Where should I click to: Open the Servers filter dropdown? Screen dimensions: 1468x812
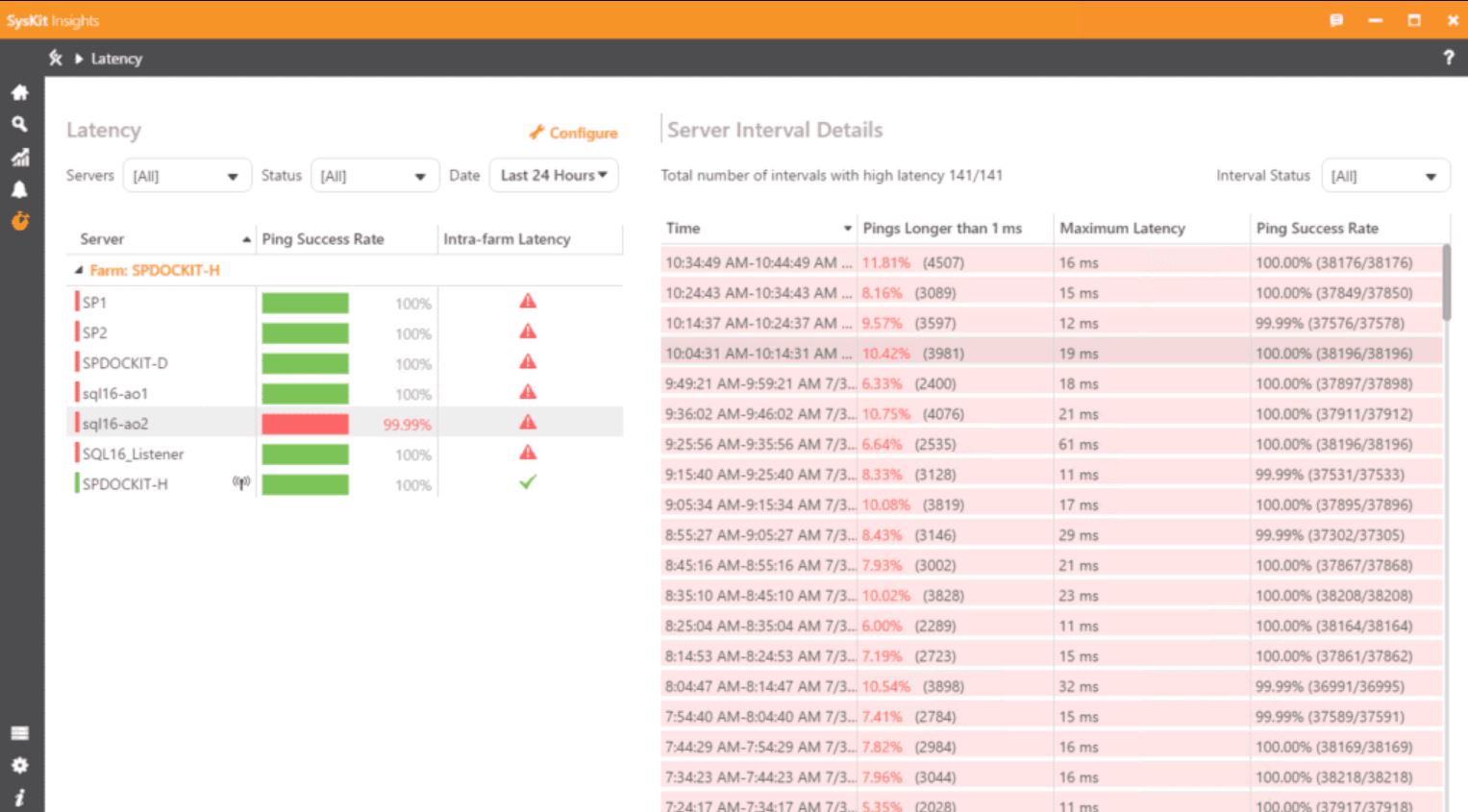[187, 176]
